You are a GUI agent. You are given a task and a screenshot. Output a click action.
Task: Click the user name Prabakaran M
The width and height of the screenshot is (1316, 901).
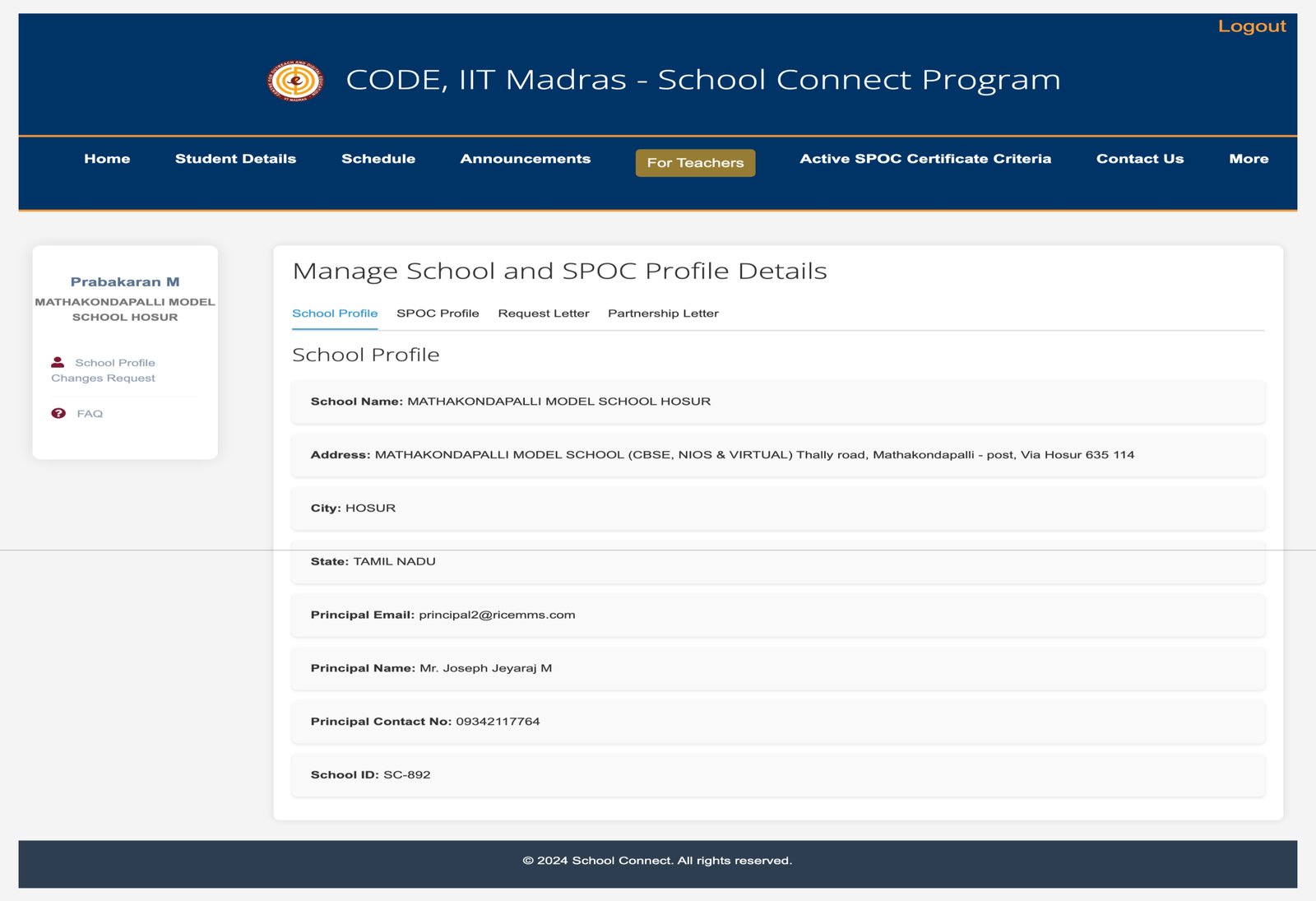125,282
